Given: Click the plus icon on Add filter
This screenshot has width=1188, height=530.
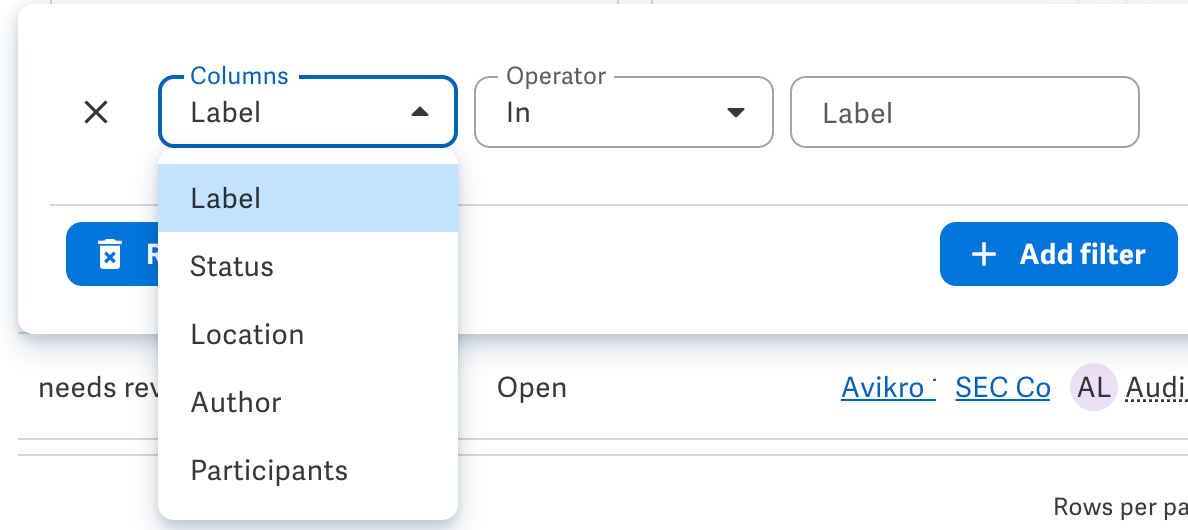Looking at the screenshot, I should (x=983, y=254).
